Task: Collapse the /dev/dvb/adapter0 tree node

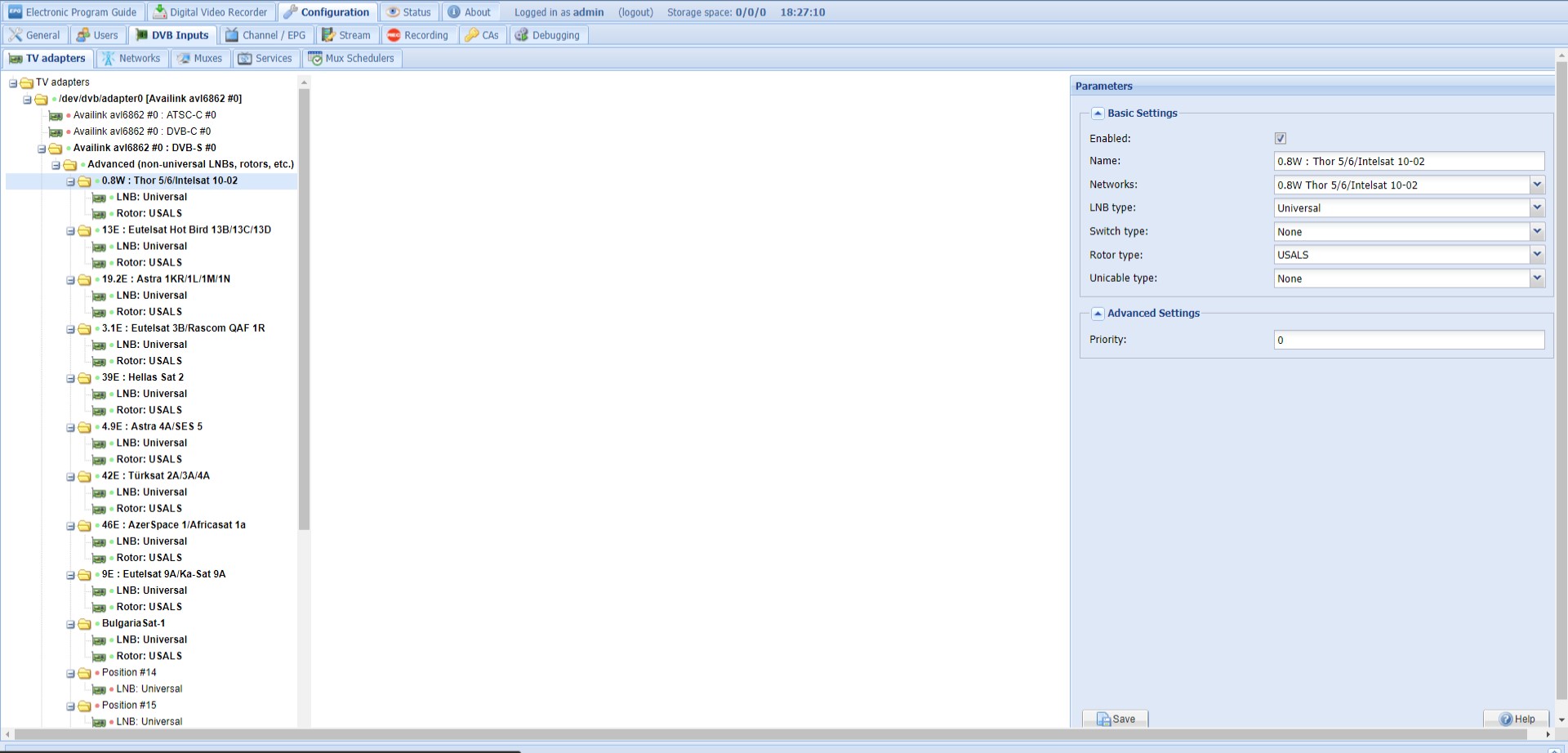Action: point(27,100)
